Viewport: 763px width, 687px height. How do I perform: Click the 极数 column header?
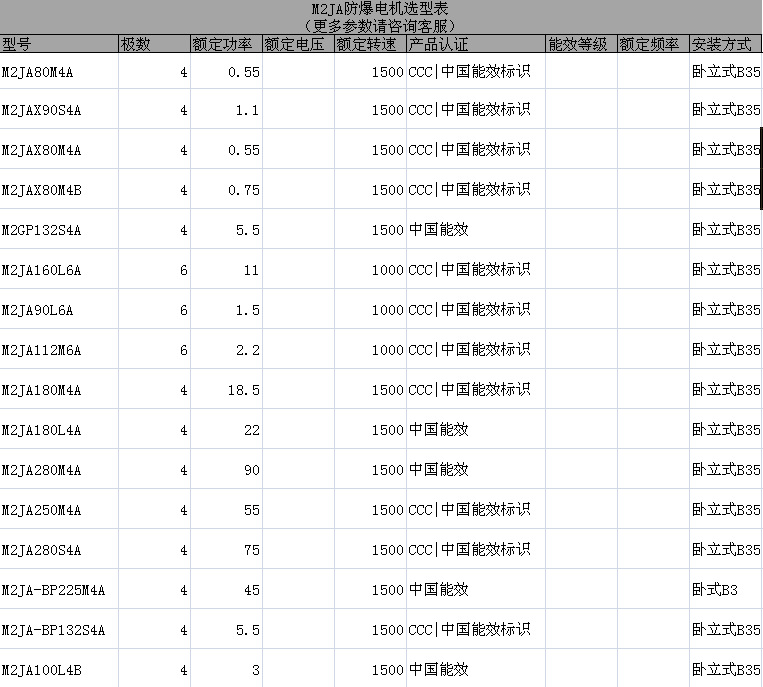154,45
